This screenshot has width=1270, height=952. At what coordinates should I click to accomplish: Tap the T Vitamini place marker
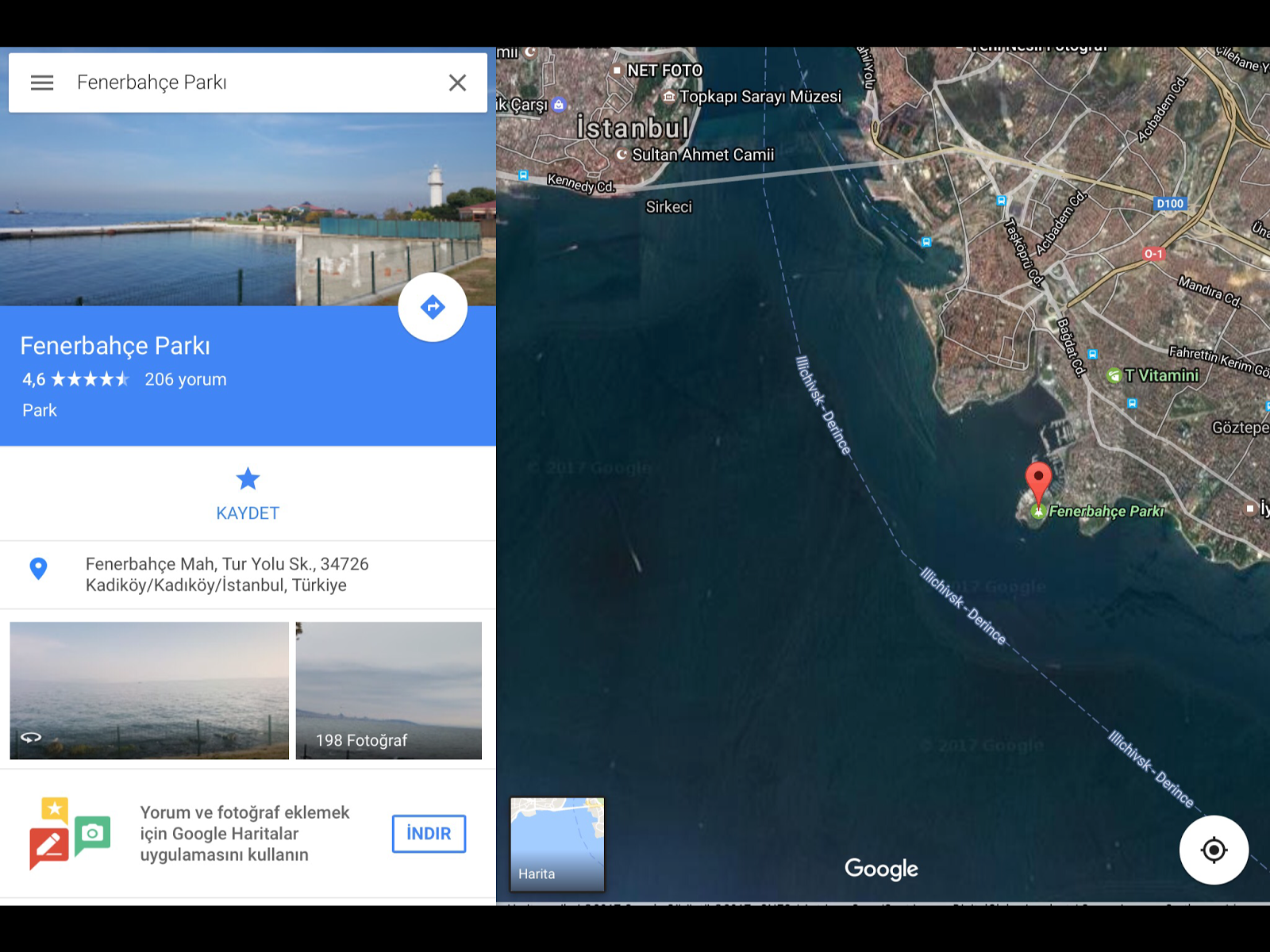pos(1114,375)
